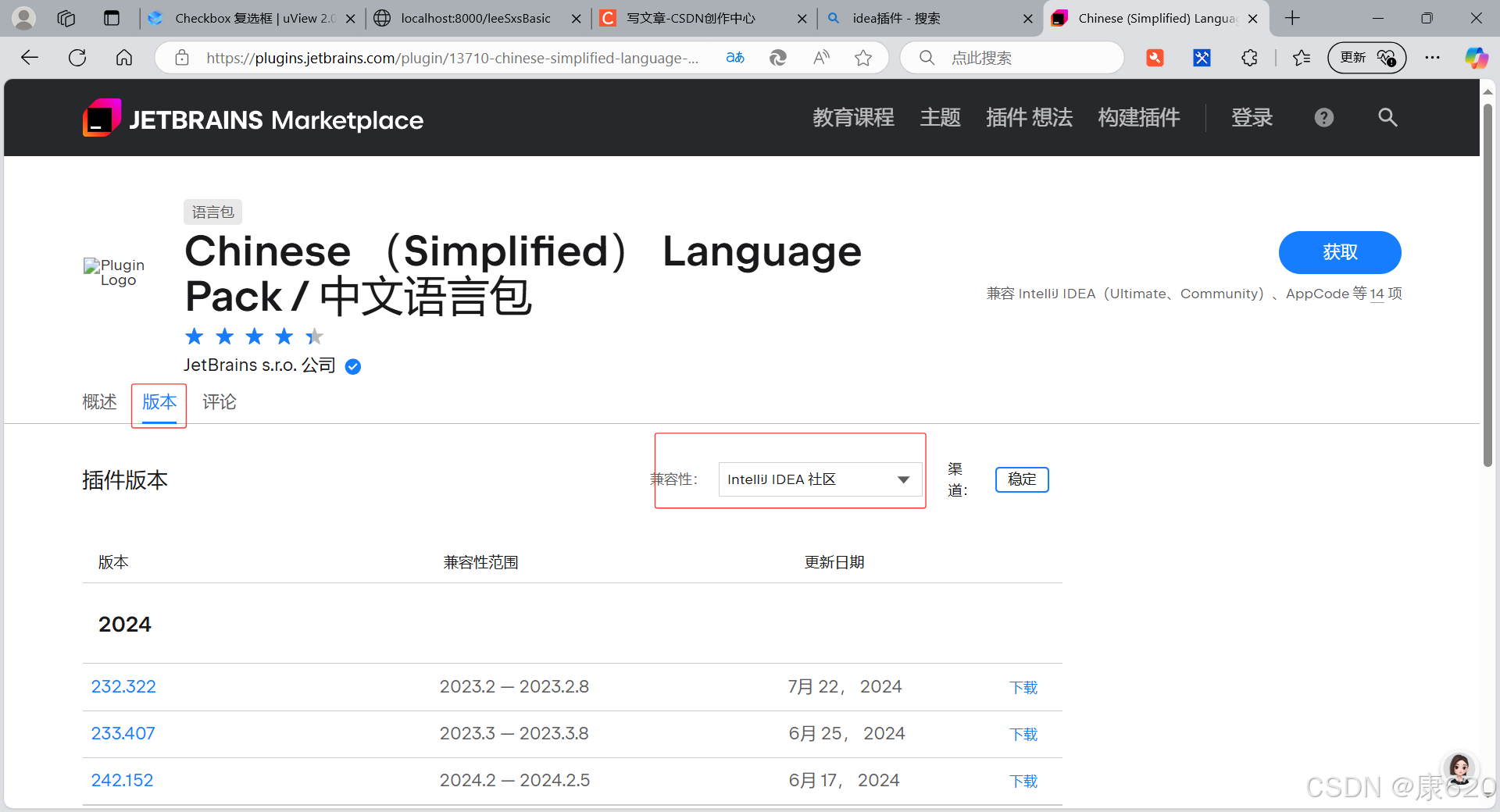
Task: Open 主题 in the header menu
Action: point(940,118)
